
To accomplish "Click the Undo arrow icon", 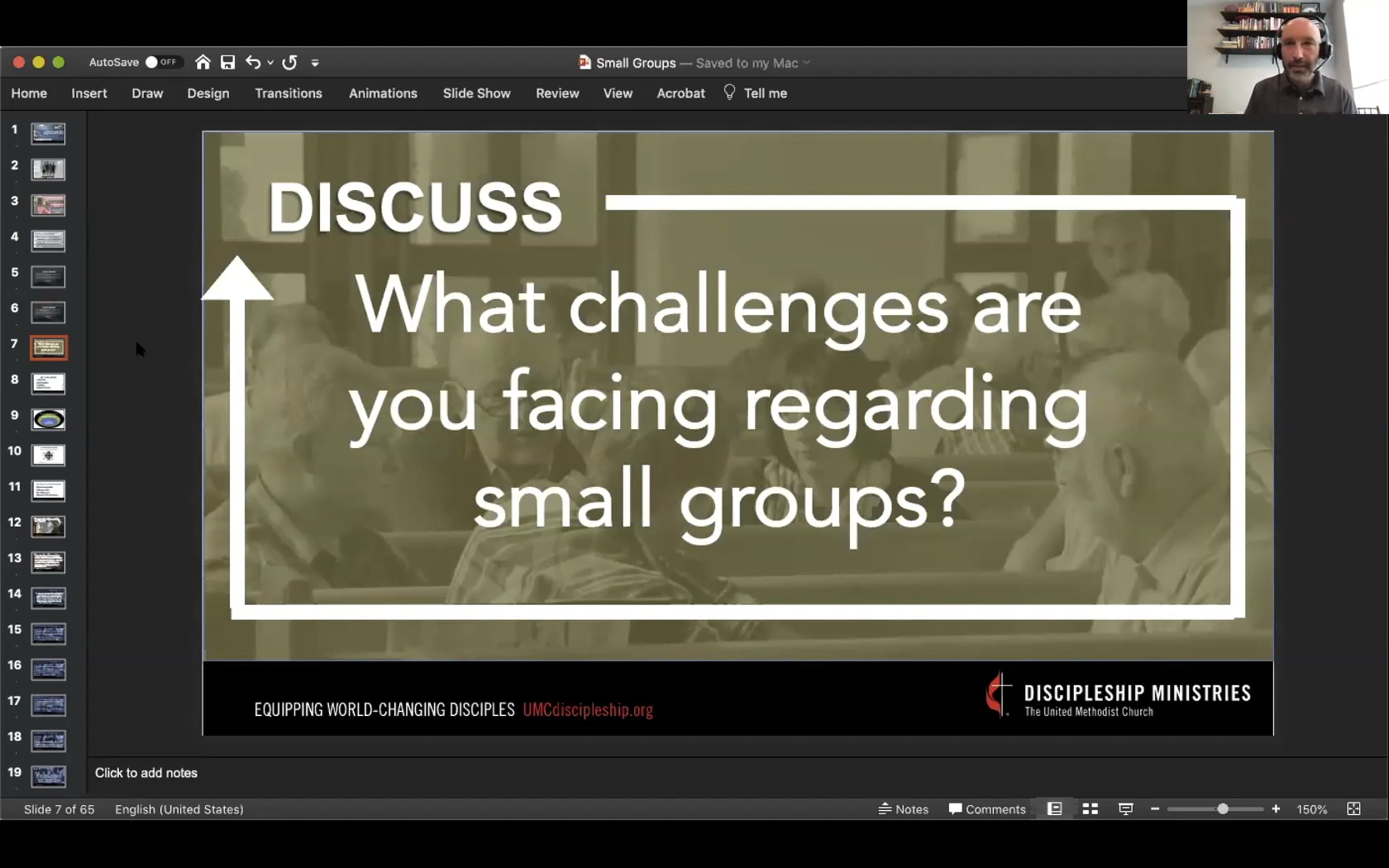I will click(252, 62).
